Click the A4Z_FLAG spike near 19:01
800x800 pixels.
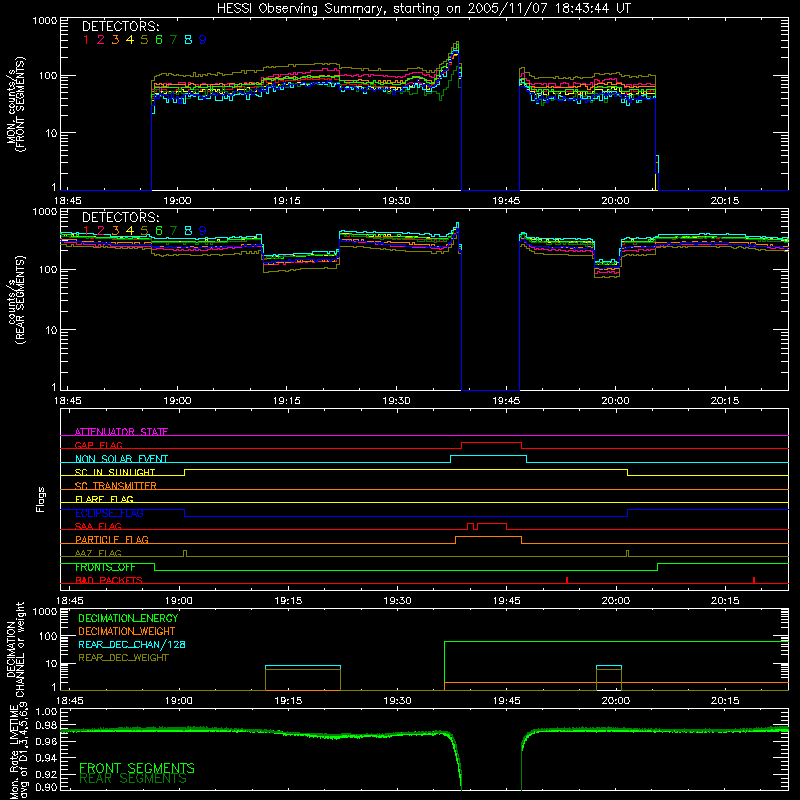[185, 554]
